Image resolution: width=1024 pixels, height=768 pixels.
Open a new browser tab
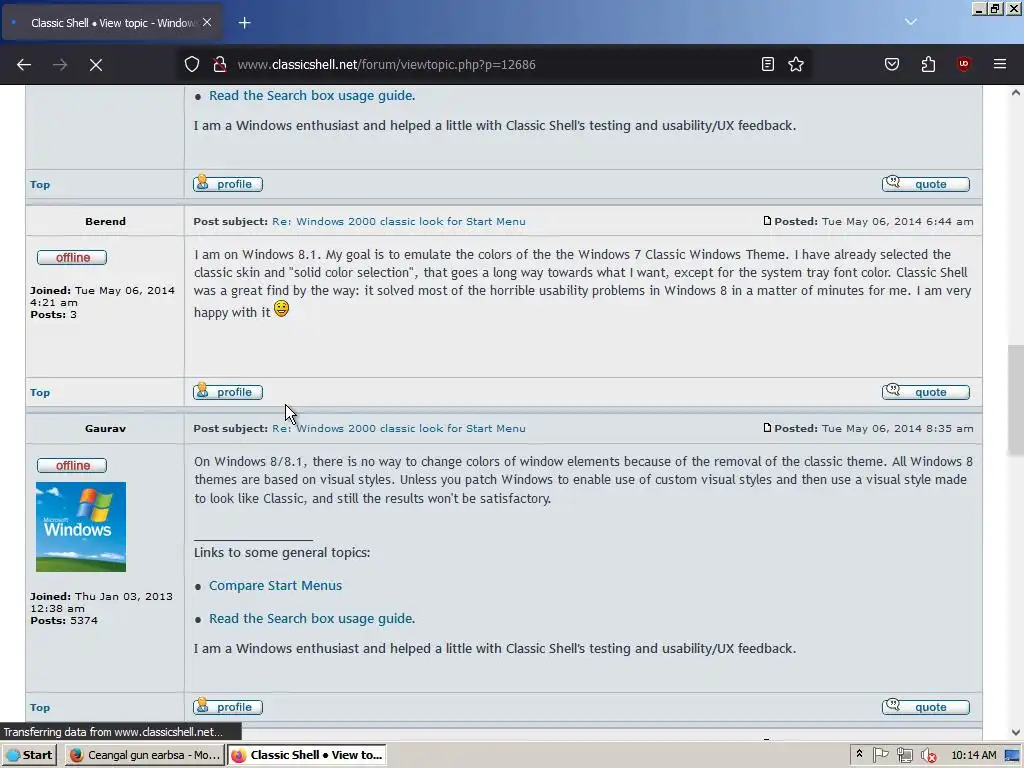244,23
